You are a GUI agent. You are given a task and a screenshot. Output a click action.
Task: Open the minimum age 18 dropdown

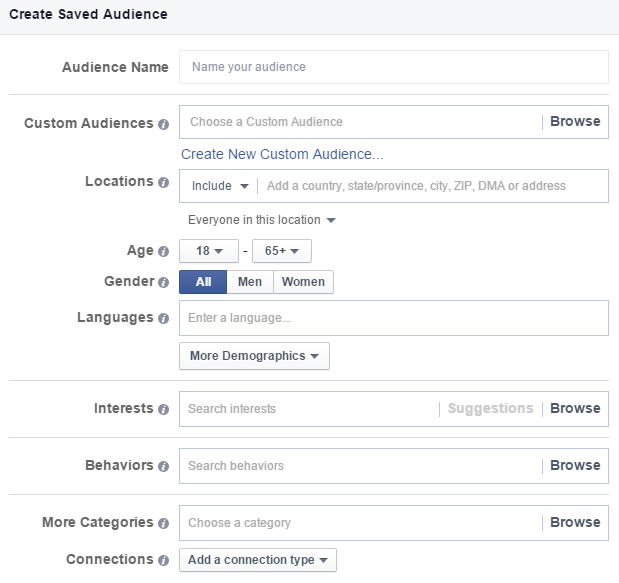[x=208, y=251]
